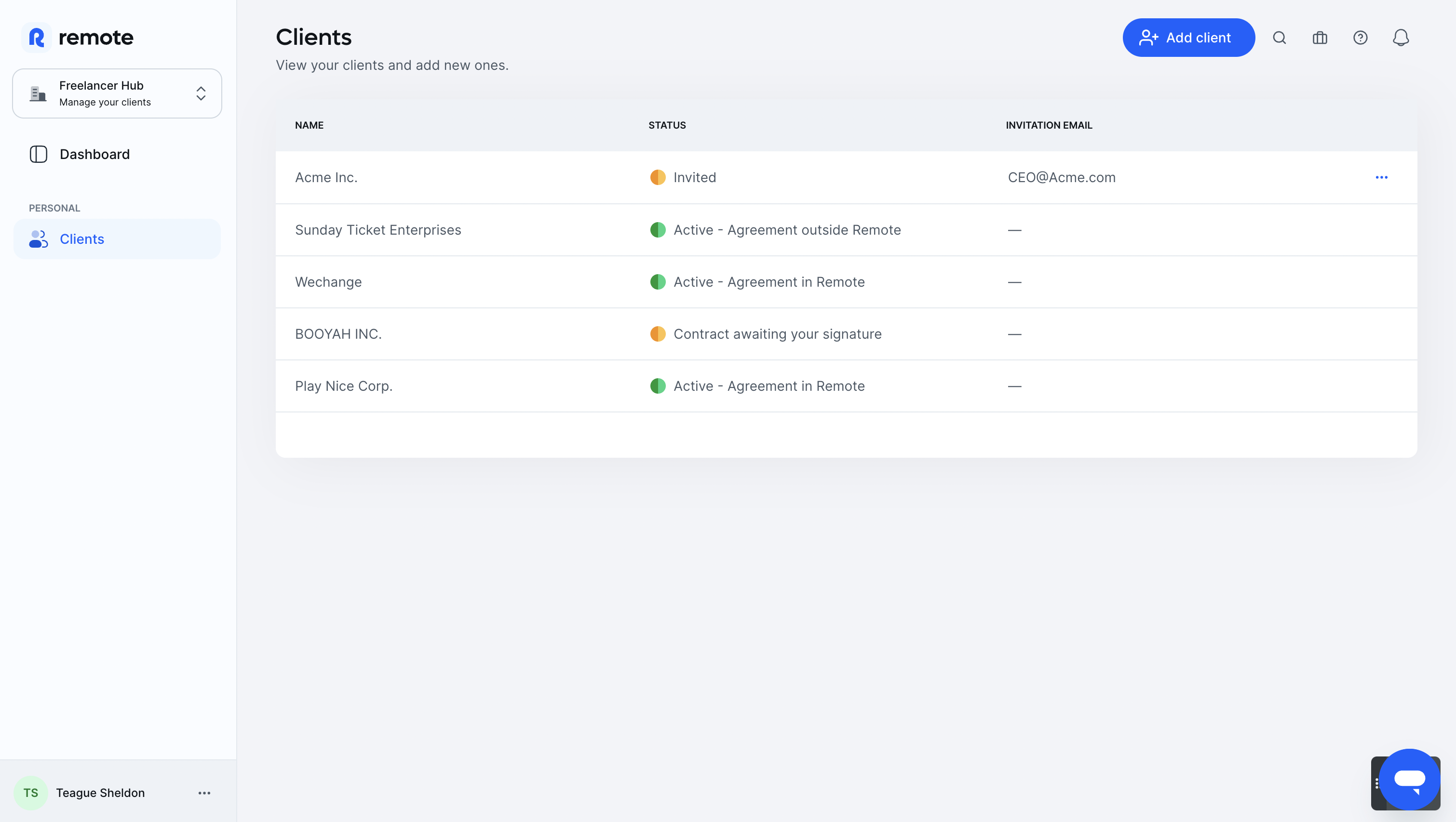The image size is (1456, 822).
Task: Click the Clients page heading
Action: tap(314, 37)
